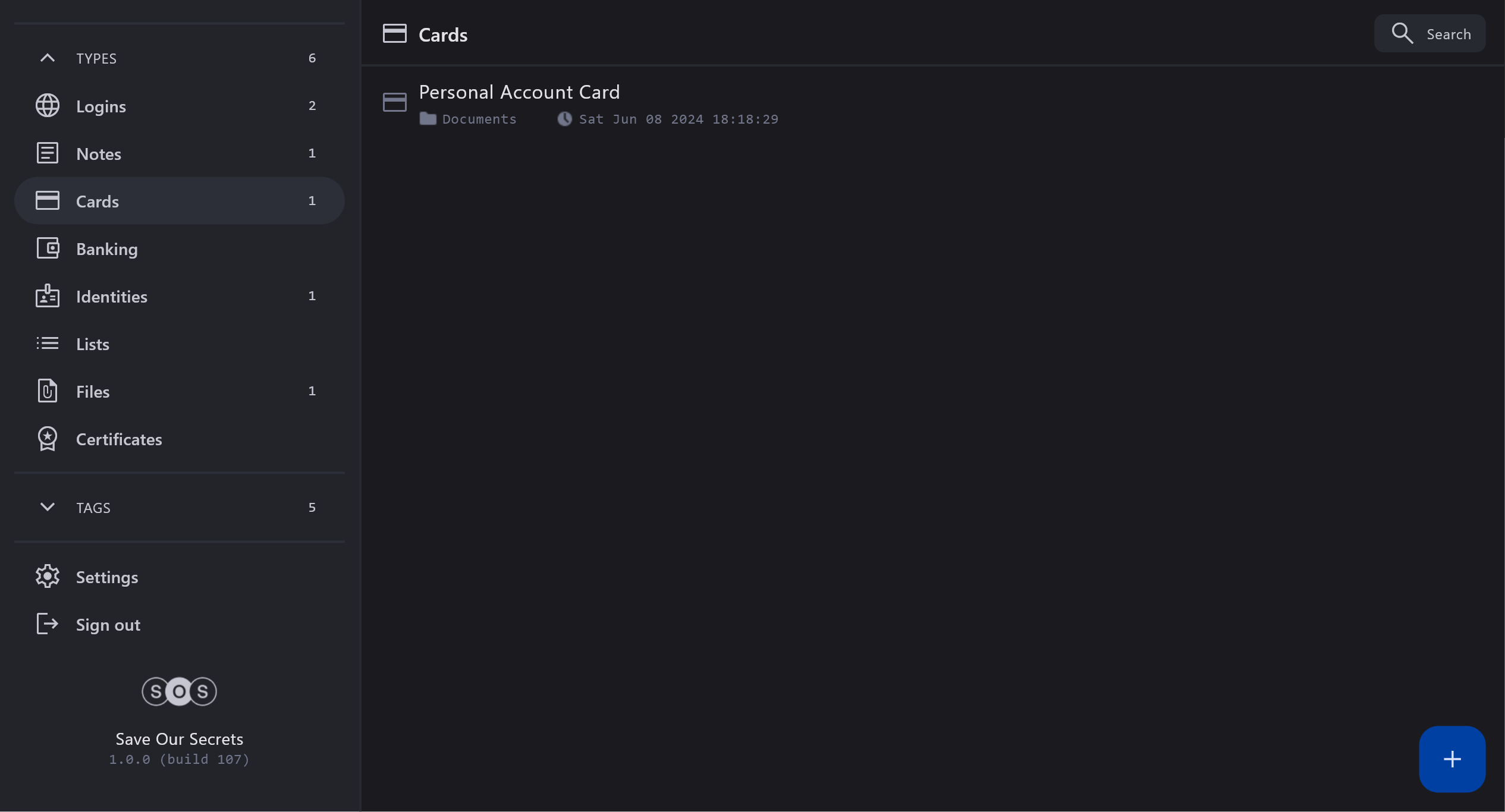Open the Banking category
This screenshot has width=1505, height=812.
(x=107, y=249)
